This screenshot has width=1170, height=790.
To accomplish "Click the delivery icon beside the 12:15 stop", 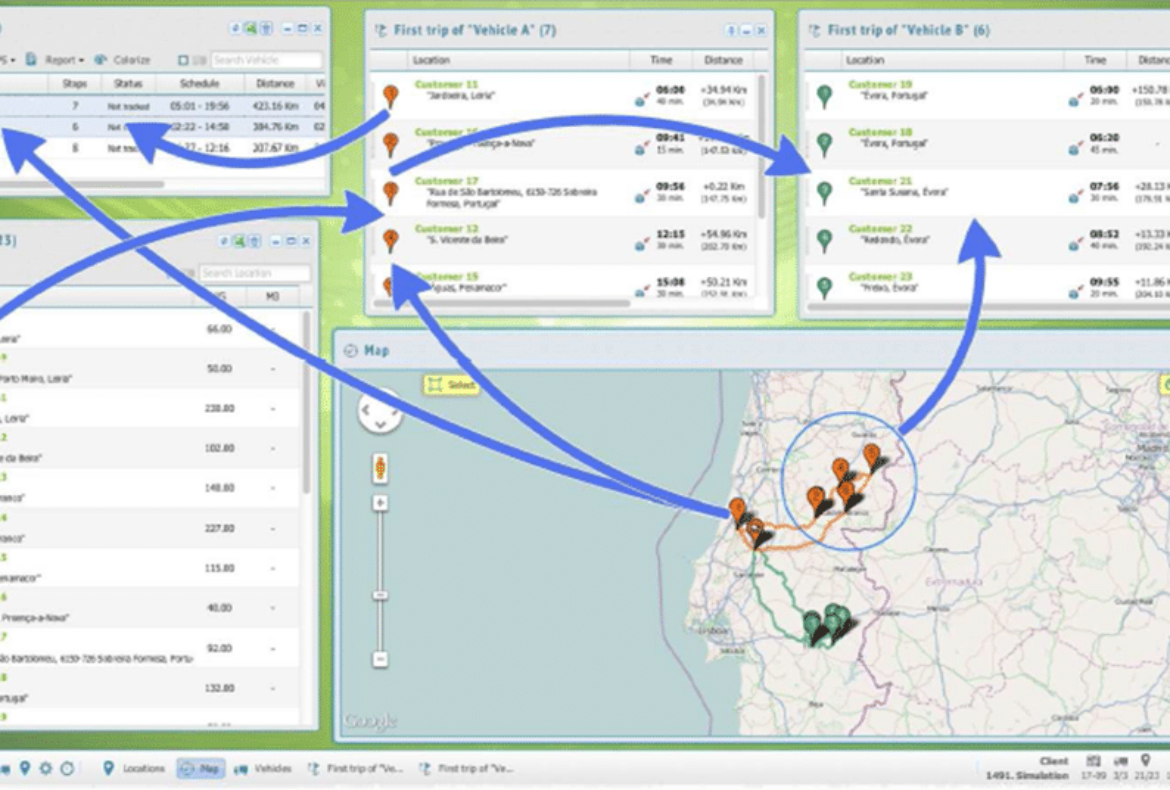I will coord(640,243).
